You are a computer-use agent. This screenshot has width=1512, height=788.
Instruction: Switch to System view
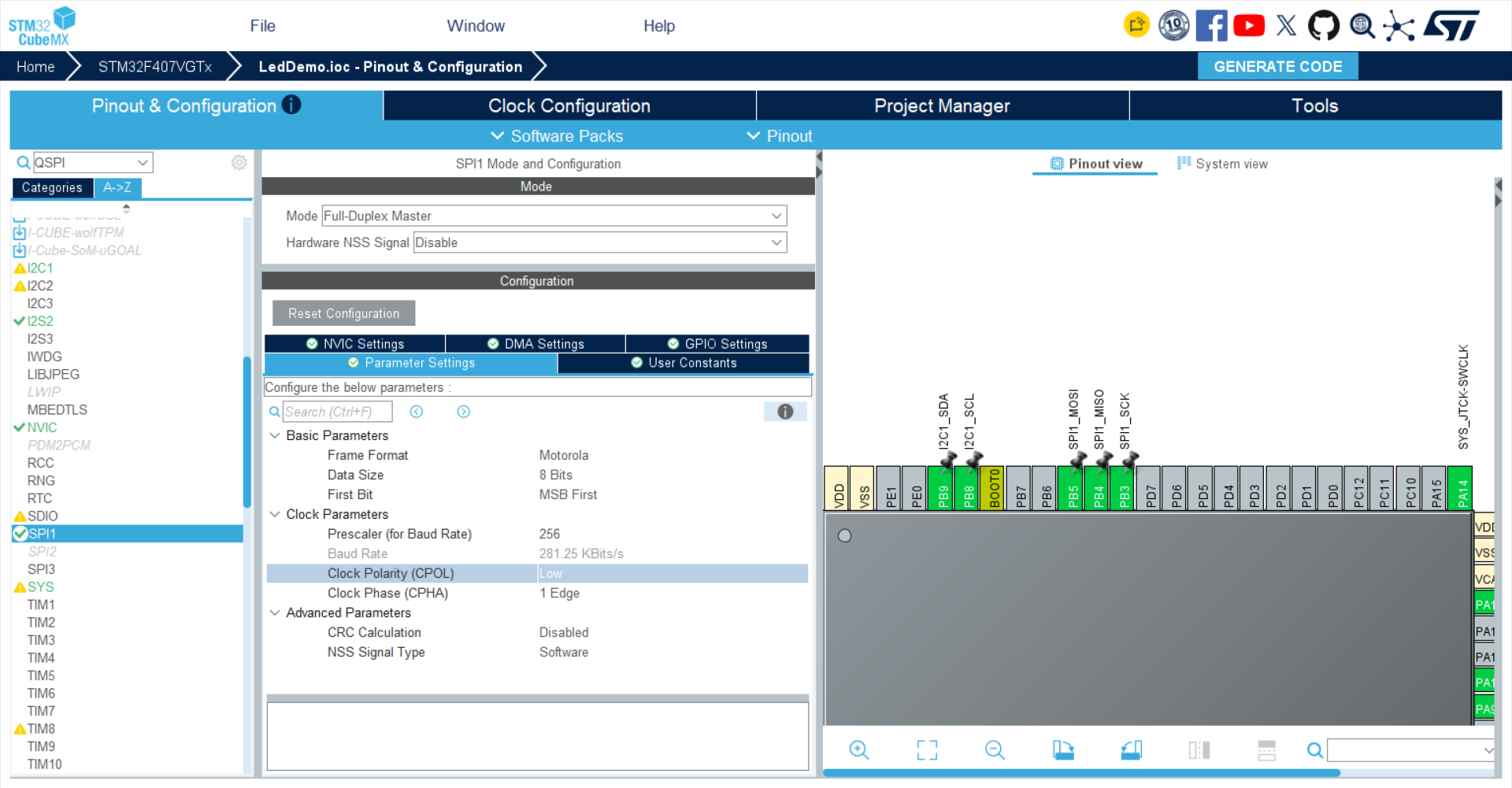[x=1222, y=164]
